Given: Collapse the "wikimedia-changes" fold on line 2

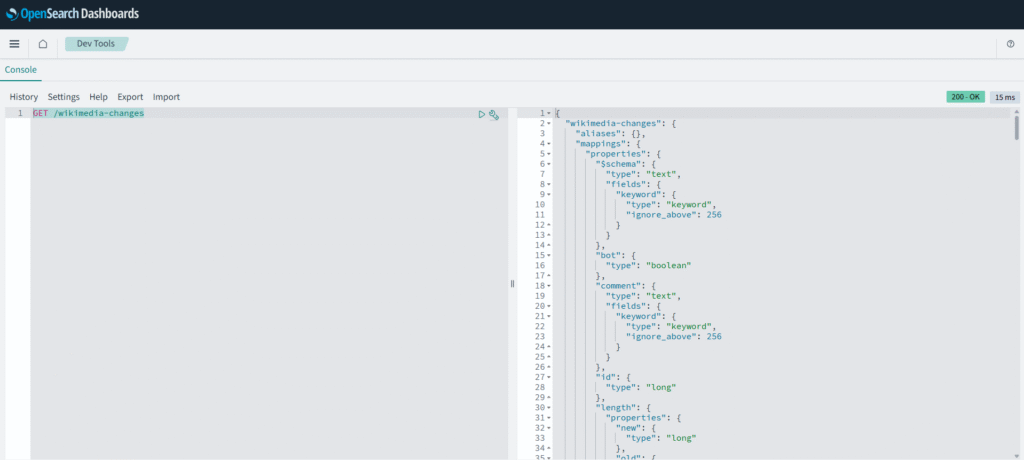Looking at the screenshot, I should tap(549, 123).
